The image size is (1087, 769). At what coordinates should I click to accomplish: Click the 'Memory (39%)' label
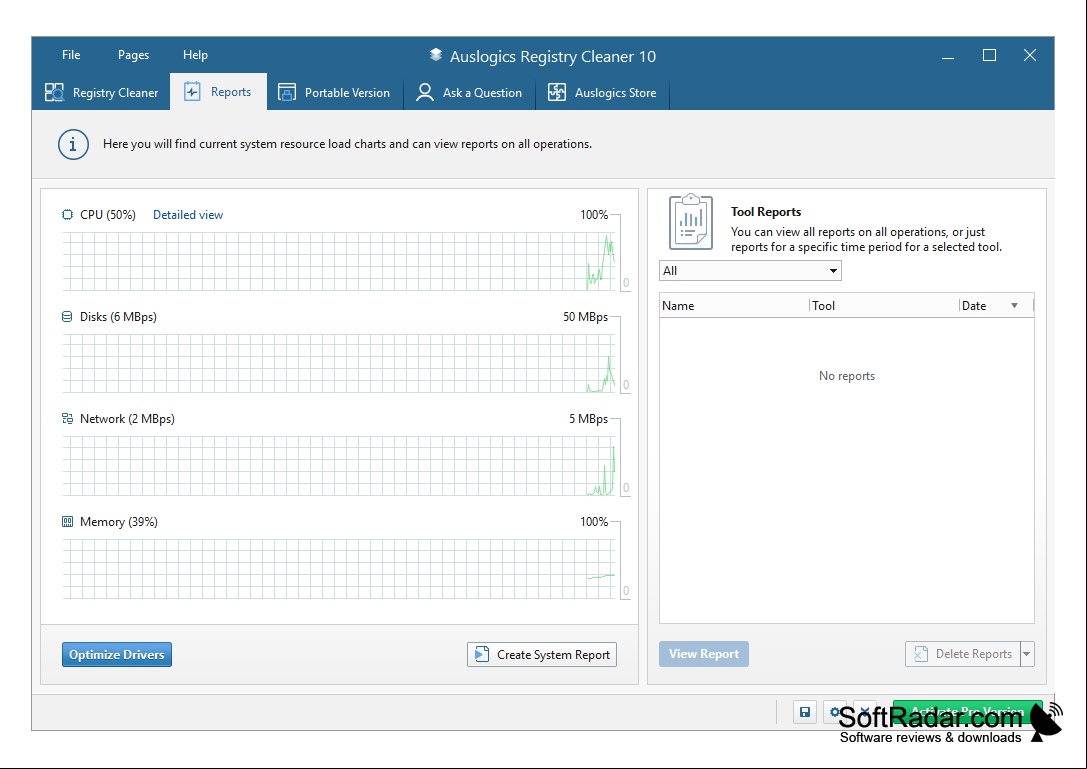click(x=119, y=521)
